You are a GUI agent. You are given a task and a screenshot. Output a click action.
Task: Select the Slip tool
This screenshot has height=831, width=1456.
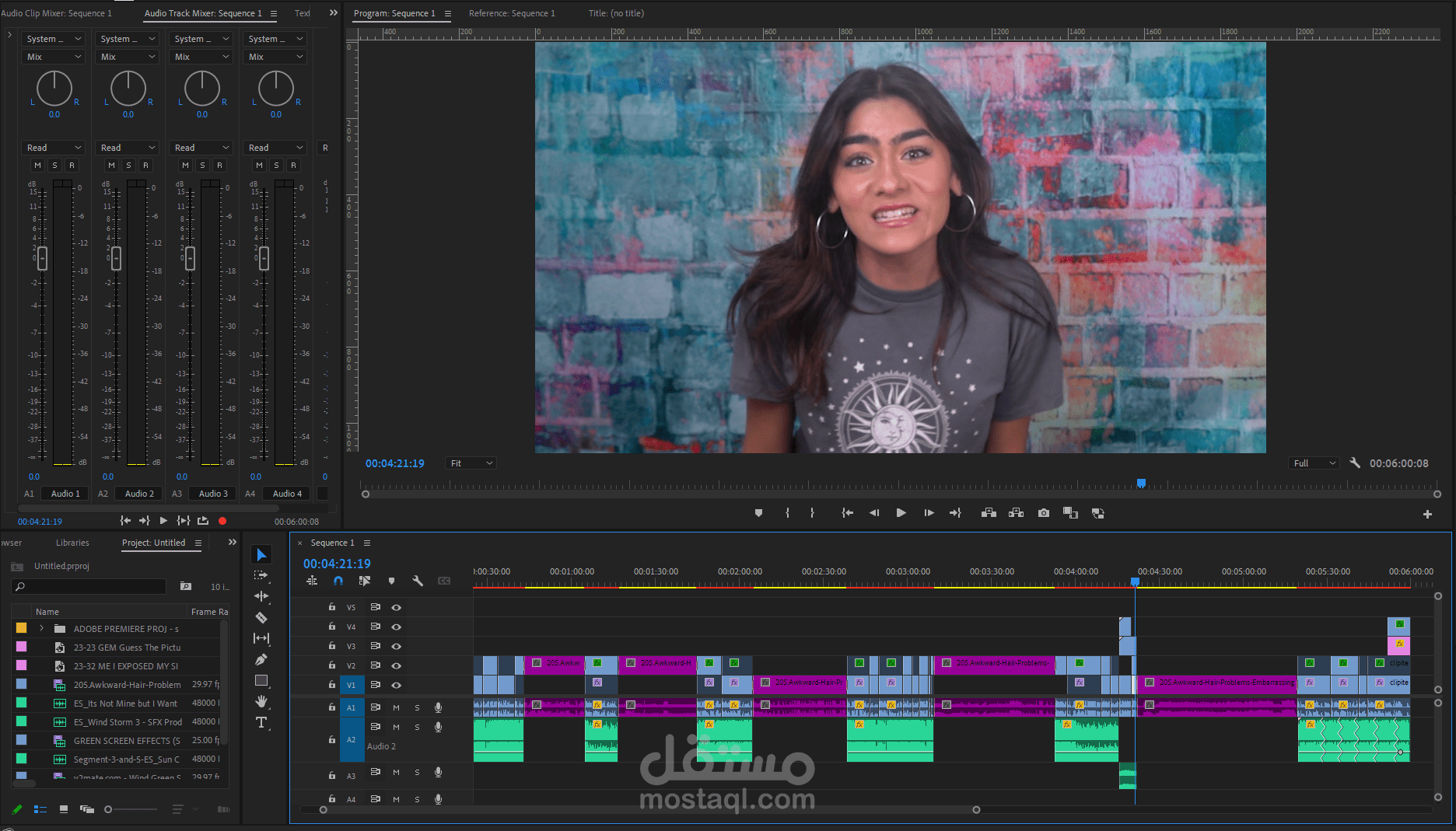[261, 638]
